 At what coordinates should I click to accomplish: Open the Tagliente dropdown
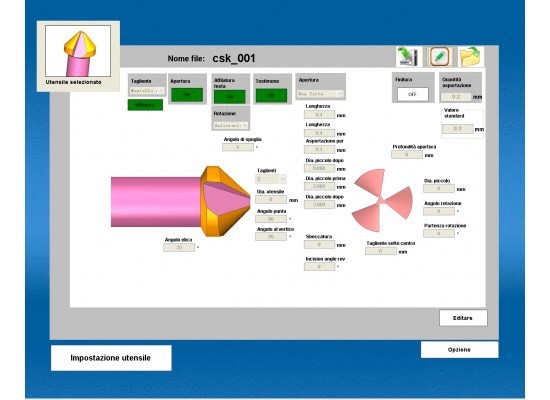pos(147,91)
